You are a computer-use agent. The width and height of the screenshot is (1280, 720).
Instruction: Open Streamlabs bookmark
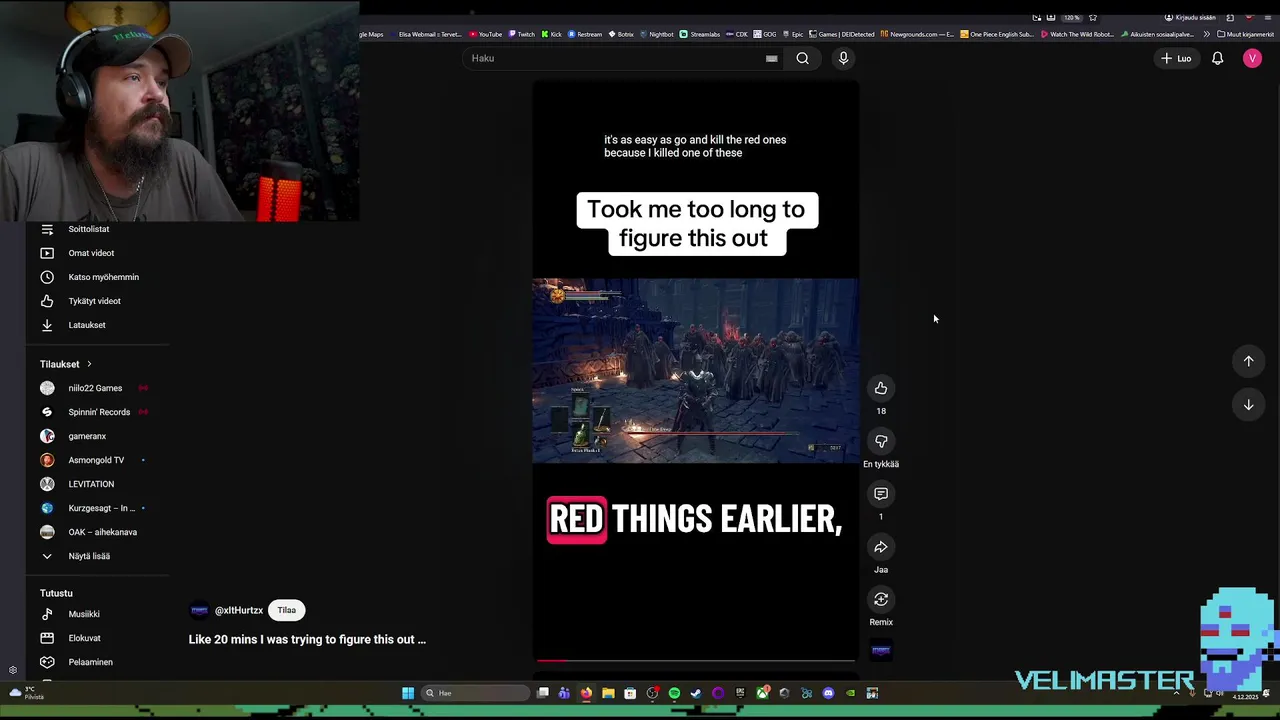700,34
